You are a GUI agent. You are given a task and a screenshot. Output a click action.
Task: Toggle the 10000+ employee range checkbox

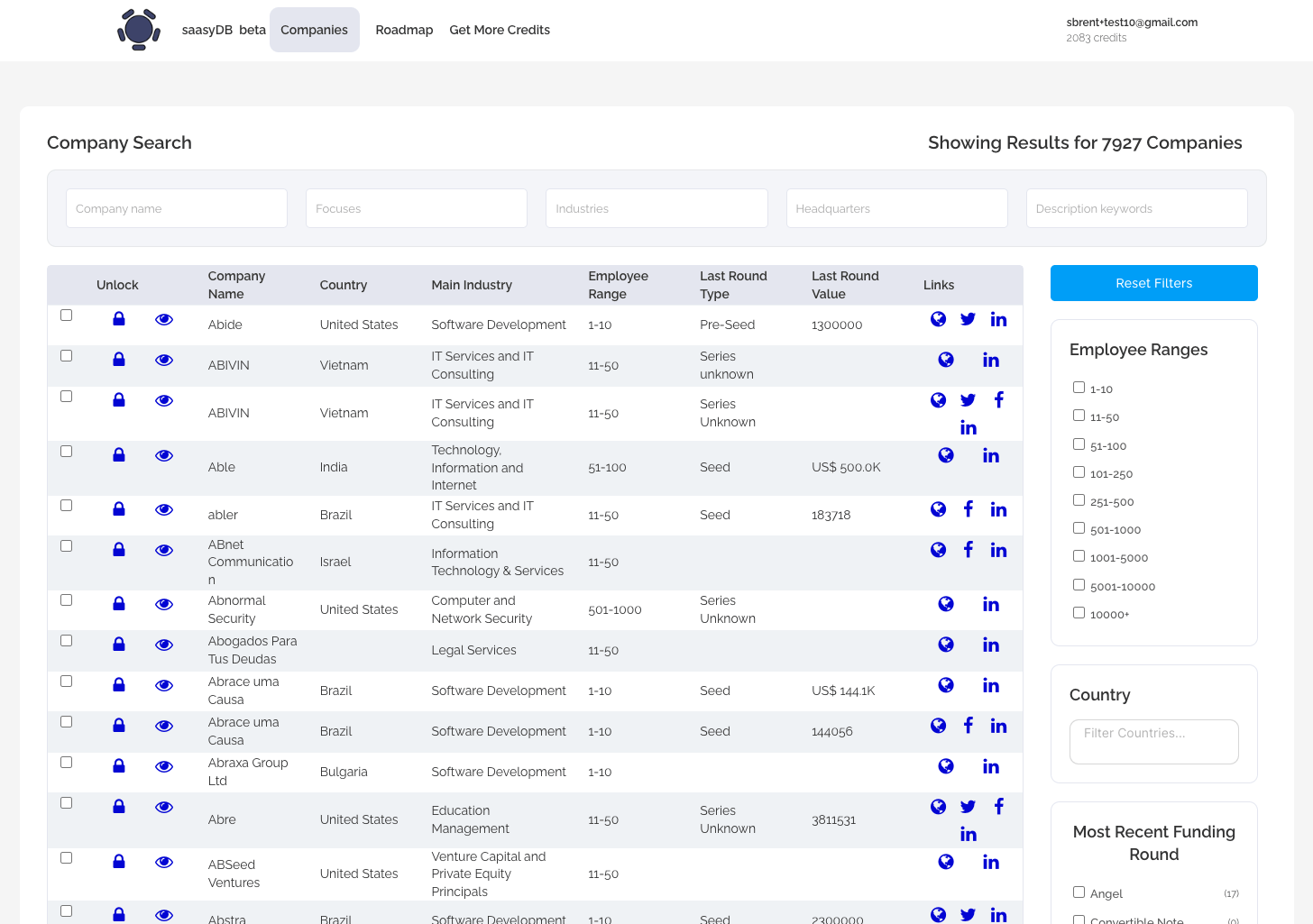point(1079,613)
